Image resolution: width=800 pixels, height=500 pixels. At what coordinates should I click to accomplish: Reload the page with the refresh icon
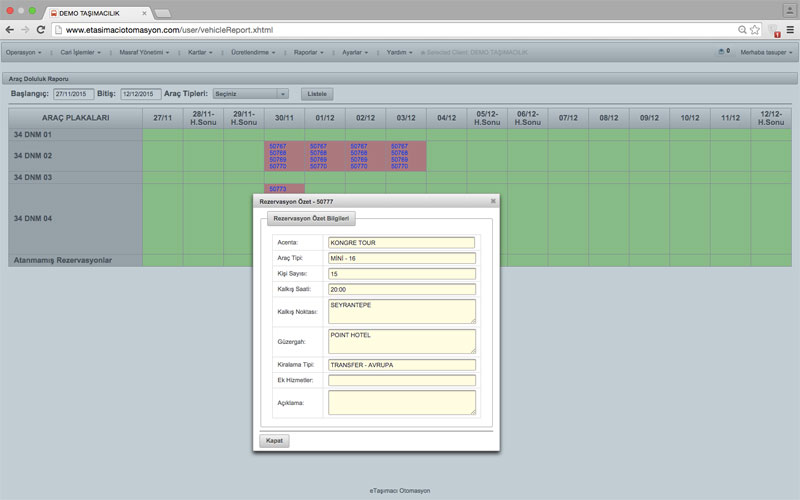click(x=41, y=30)
